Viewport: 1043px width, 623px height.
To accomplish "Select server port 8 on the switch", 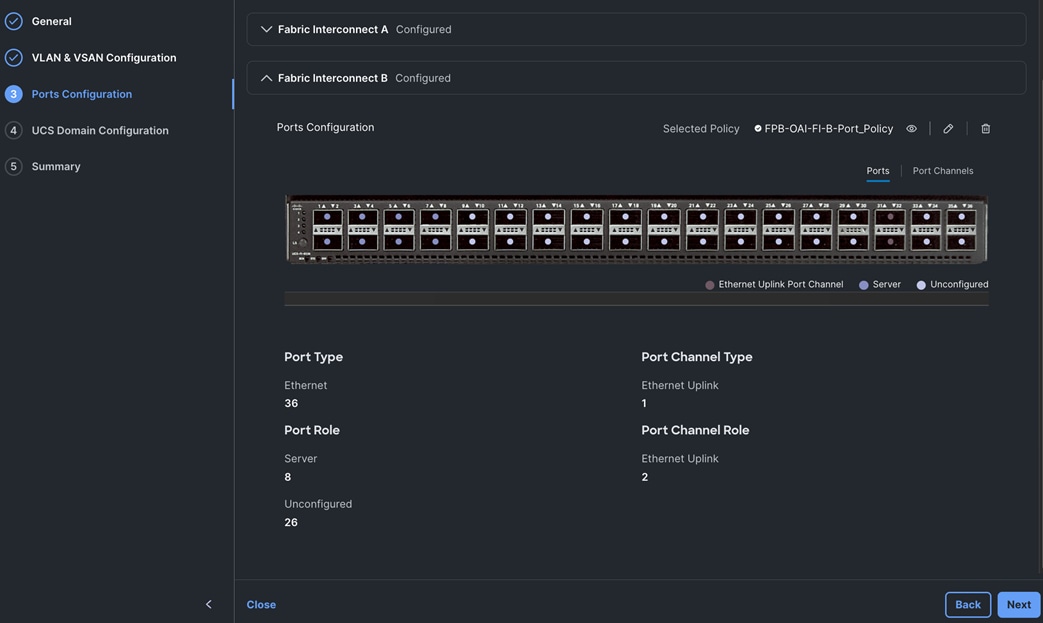I will point(435,241).
